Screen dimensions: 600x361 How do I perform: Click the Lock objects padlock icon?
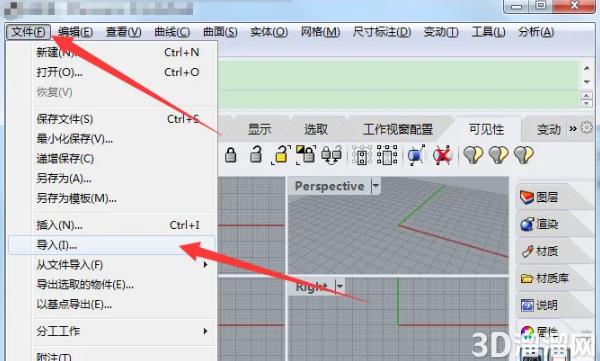coord(230,155)
